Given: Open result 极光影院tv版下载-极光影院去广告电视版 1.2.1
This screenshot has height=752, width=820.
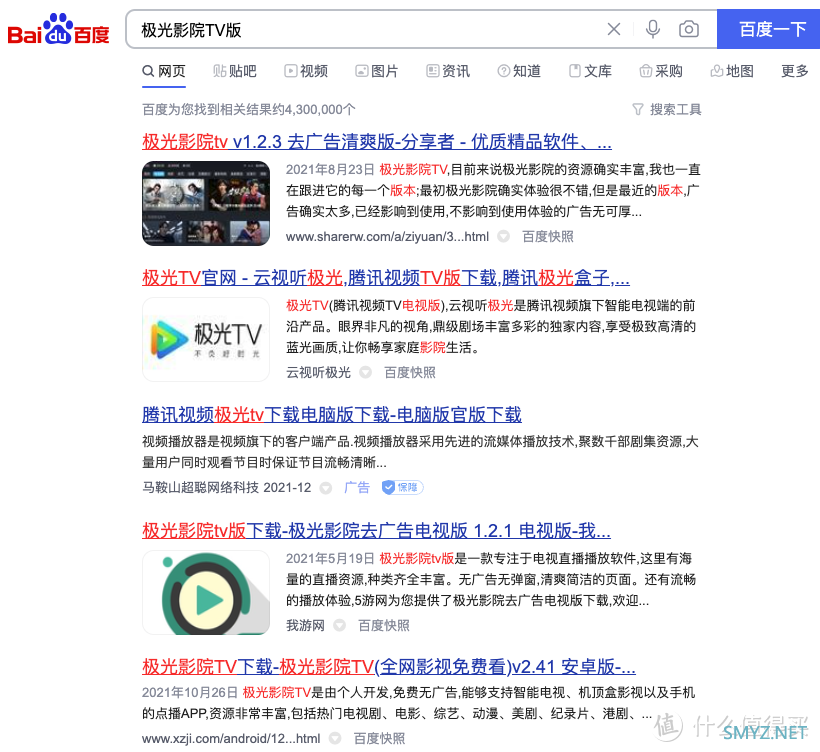Looking at the screenshot, I should tap(376, 530).
